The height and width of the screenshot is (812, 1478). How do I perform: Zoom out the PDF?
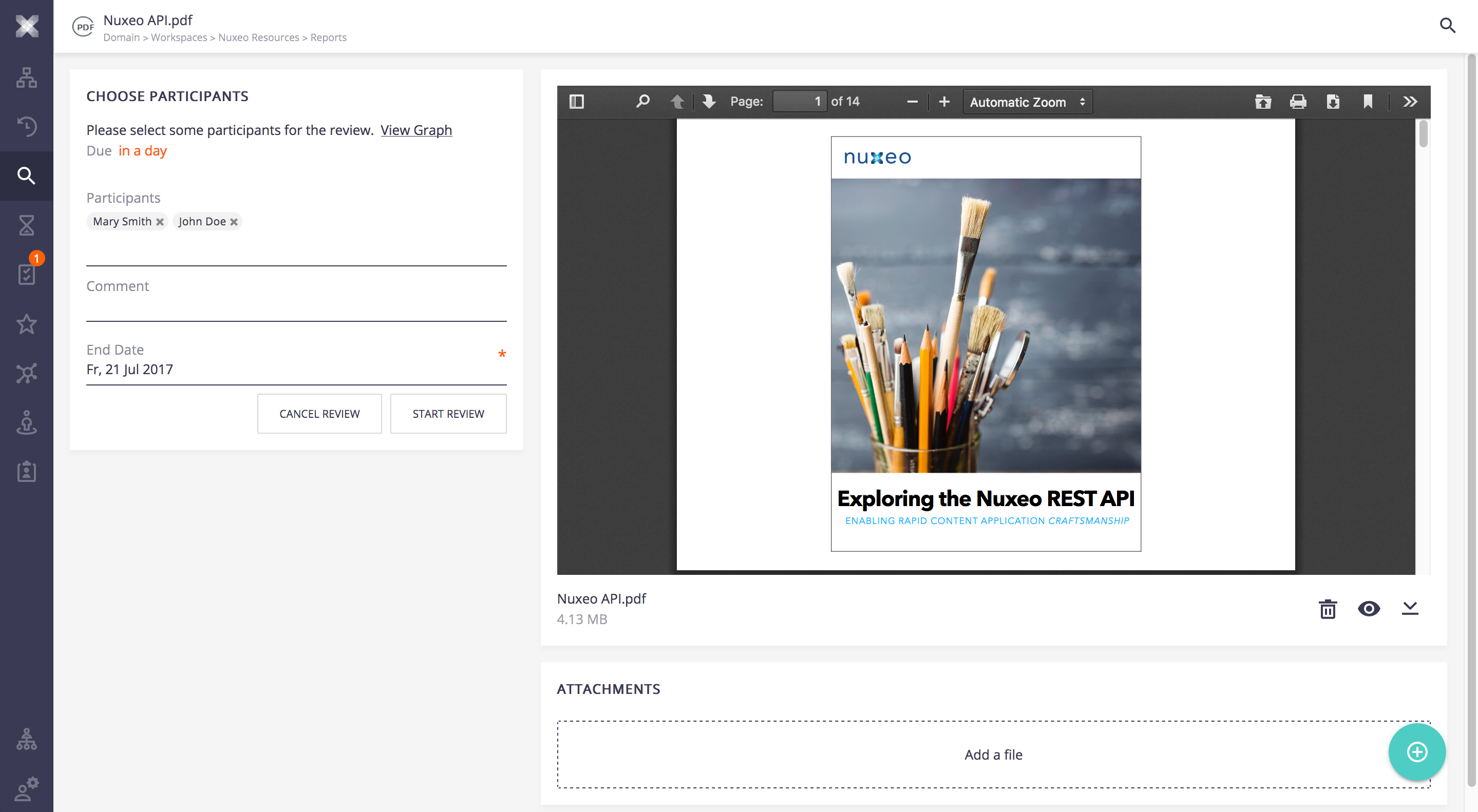[x=912, y=102]
